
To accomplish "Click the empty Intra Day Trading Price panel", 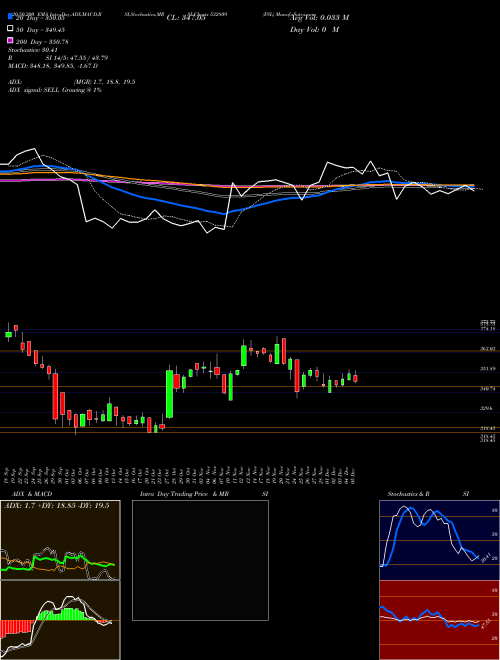I will (200, 560).
